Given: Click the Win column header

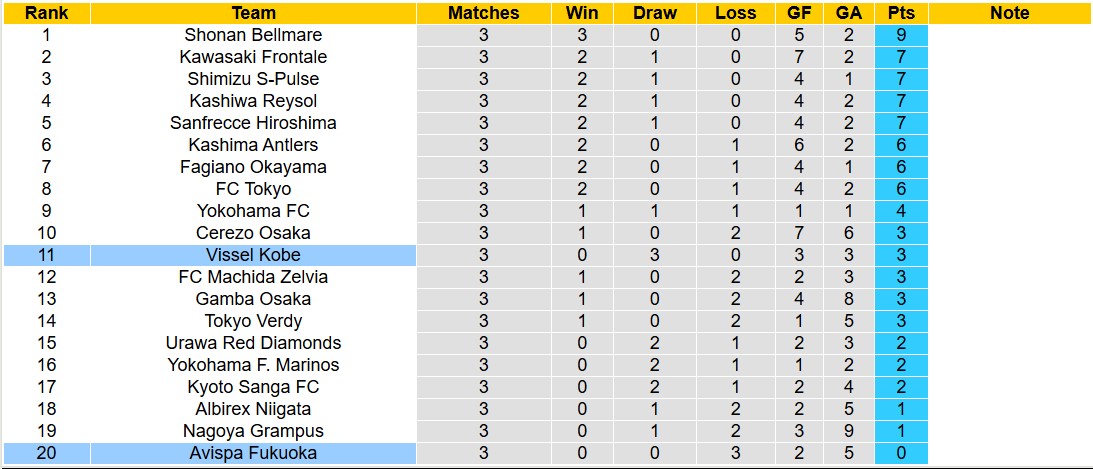Looking at the screenshot, I should point(582,13).
